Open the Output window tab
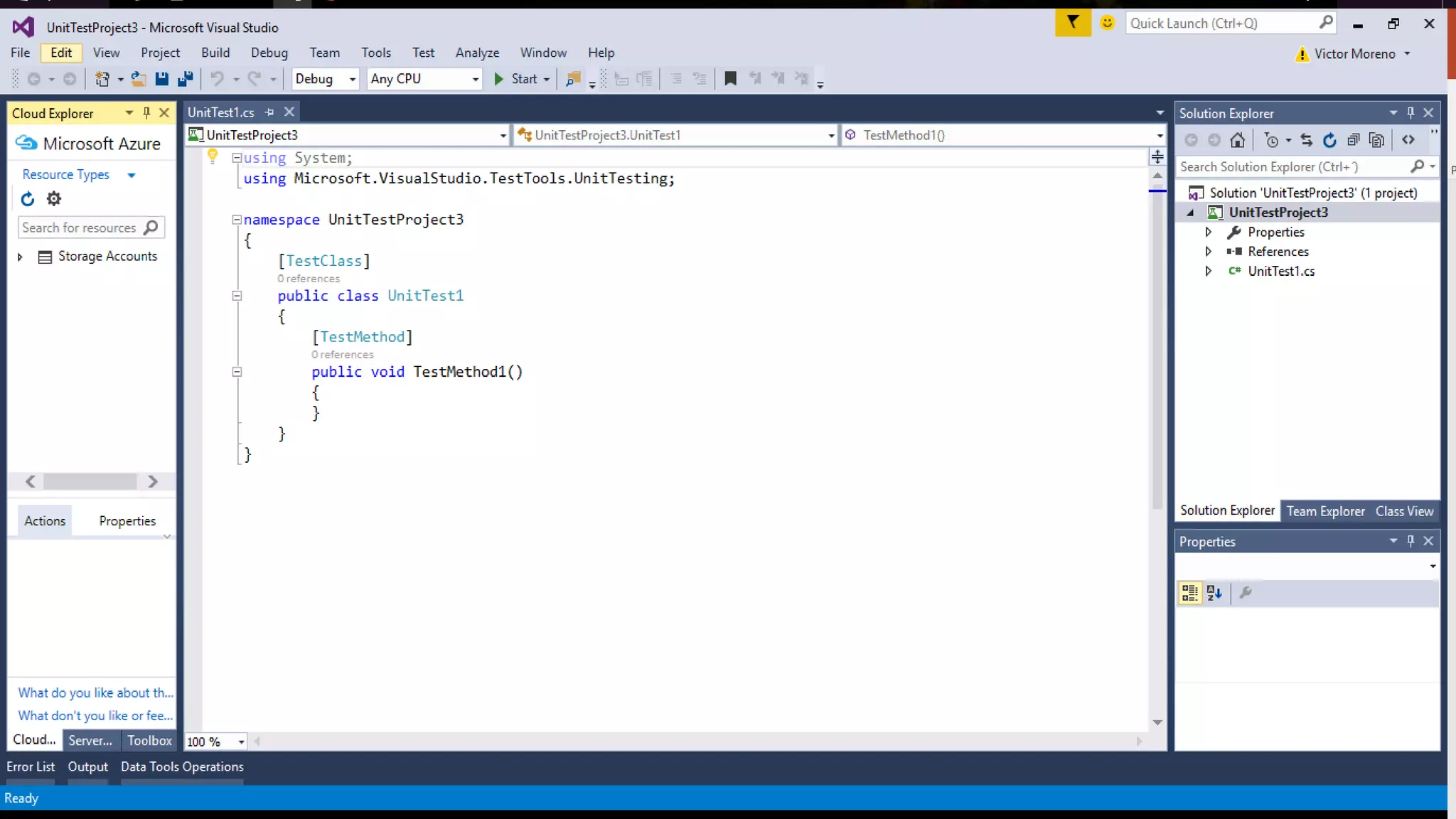 pyautogui.click(x=88, y=766)
